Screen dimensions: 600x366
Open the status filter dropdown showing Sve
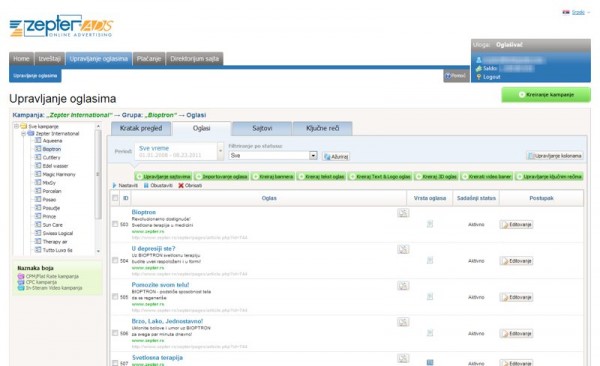pyautogui.click(x=273, y=155)
